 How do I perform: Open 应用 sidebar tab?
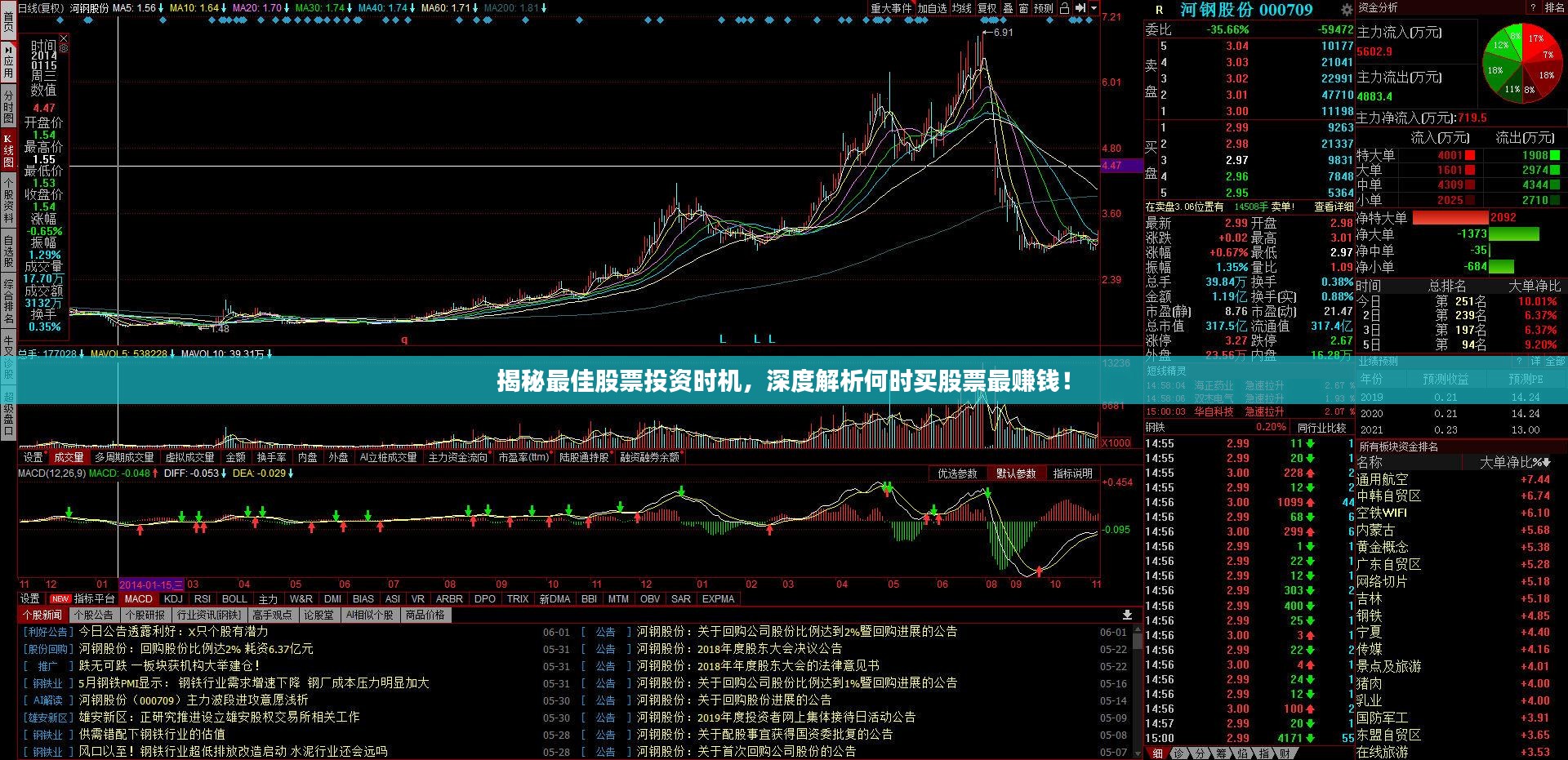pos(8,62)
